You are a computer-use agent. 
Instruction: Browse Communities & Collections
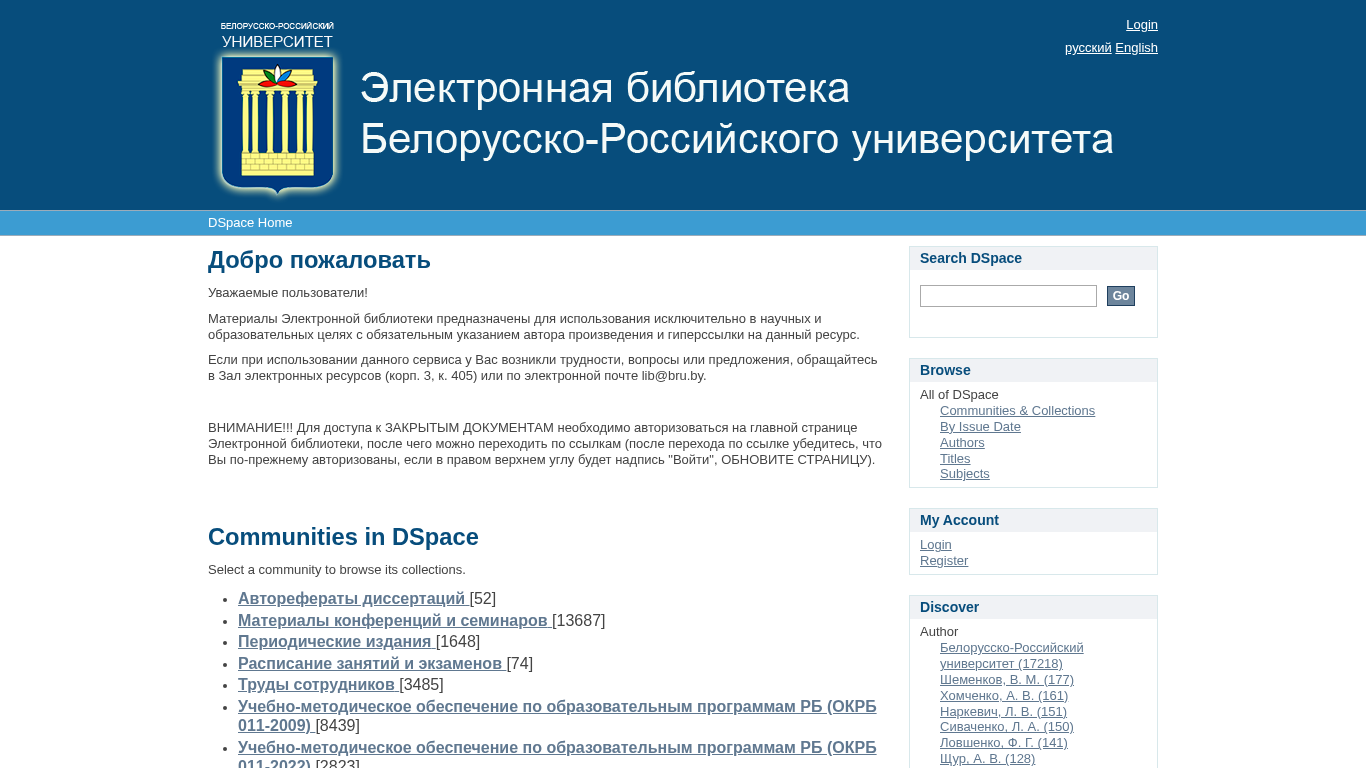pos(1017,411)
